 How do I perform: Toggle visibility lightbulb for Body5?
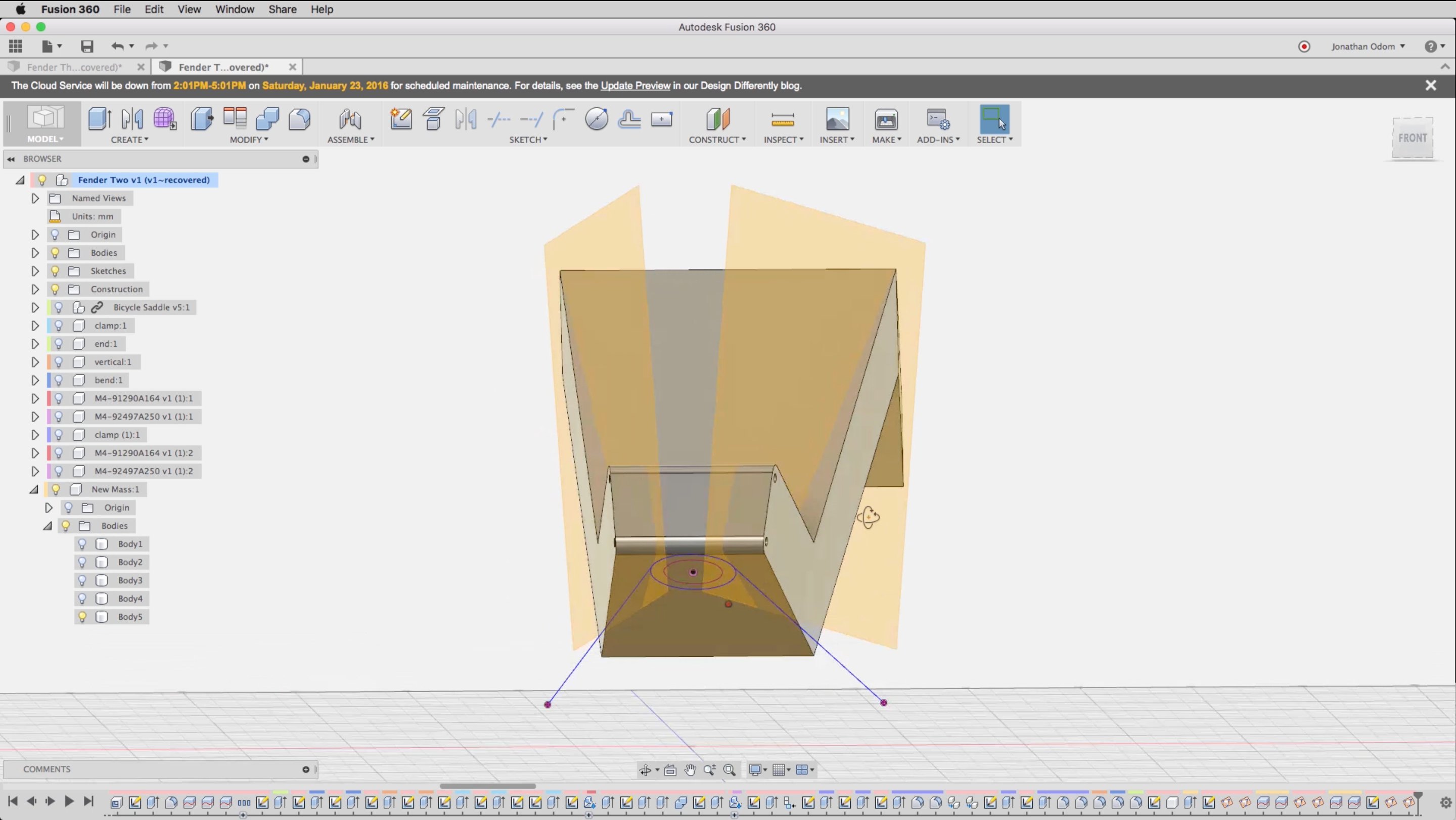(82, 617)
